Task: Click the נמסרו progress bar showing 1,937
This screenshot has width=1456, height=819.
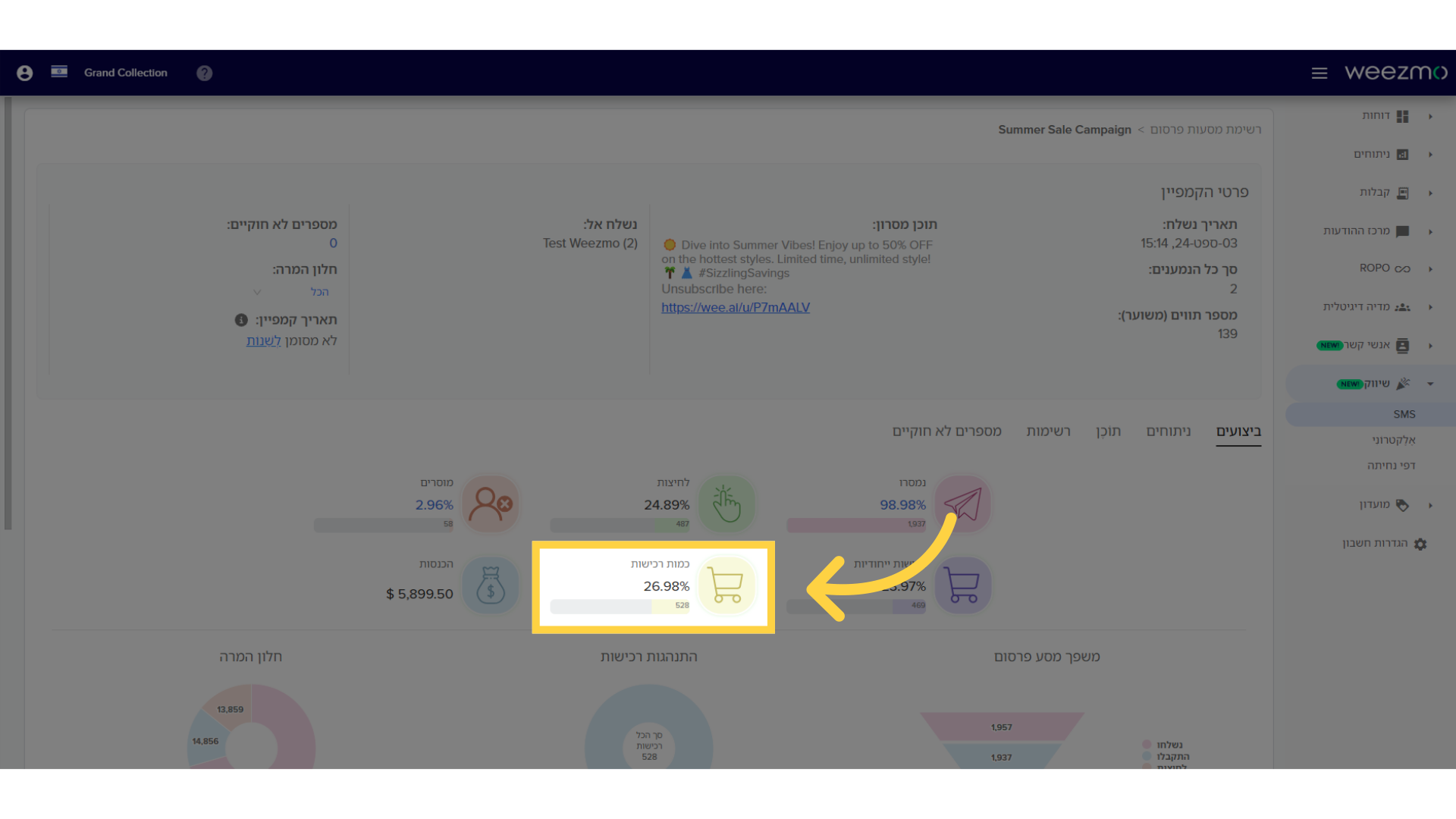Action: coord(856,524)
